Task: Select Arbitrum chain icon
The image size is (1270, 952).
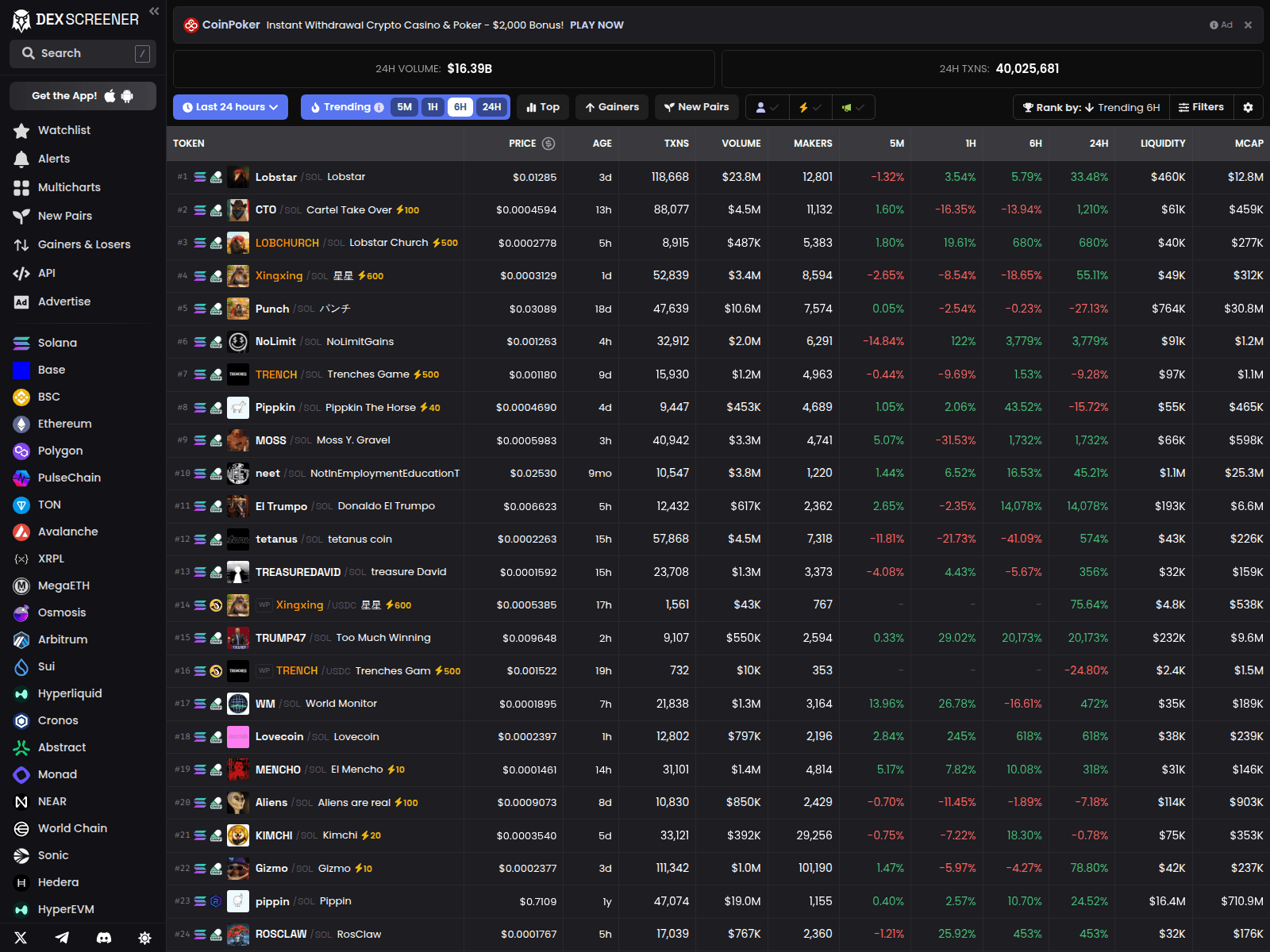Action: coord(21,639)
